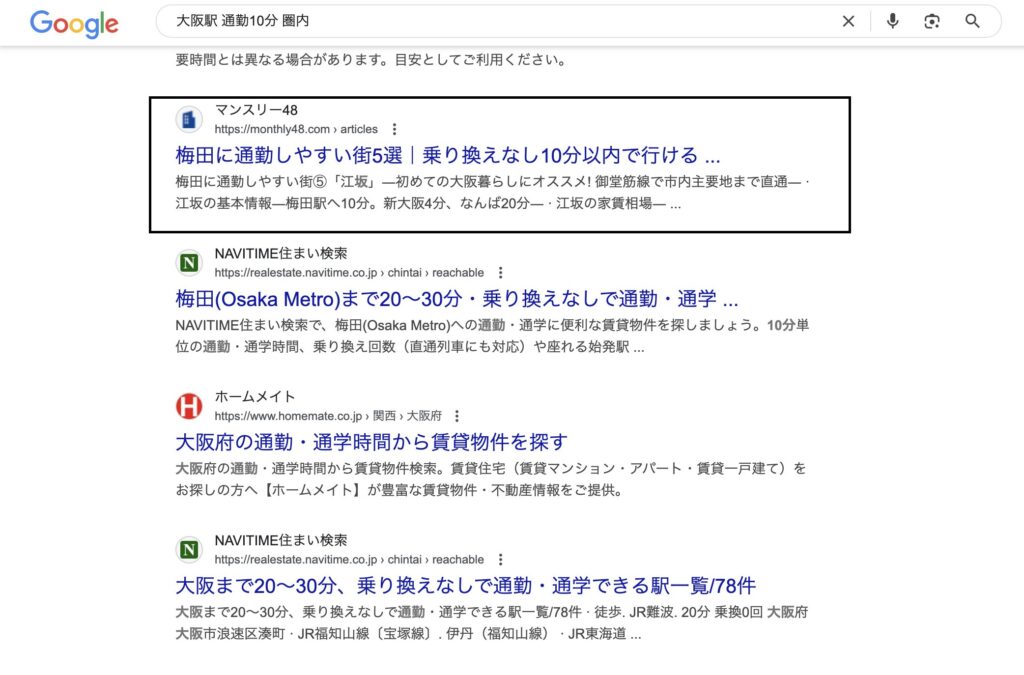Click NAVITIME favicon above the 梅田(Osaka Metro) result
The width and height of the screenshot is (1024, 675).
tap(189, 263)
